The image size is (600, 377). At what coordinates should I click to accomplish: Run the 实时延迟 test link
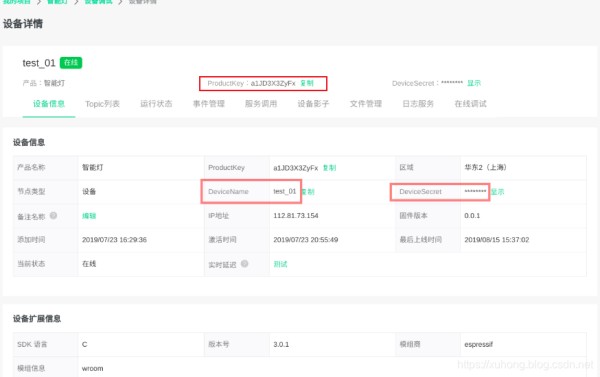(x=280, y=264)
